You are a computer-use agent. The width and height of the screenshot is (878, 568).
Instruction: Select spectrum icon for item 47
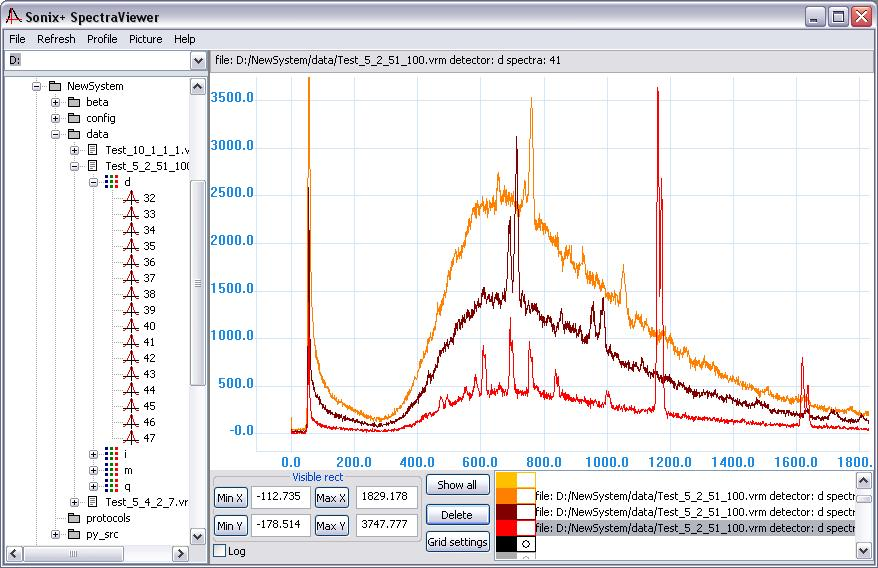(131, 437)
